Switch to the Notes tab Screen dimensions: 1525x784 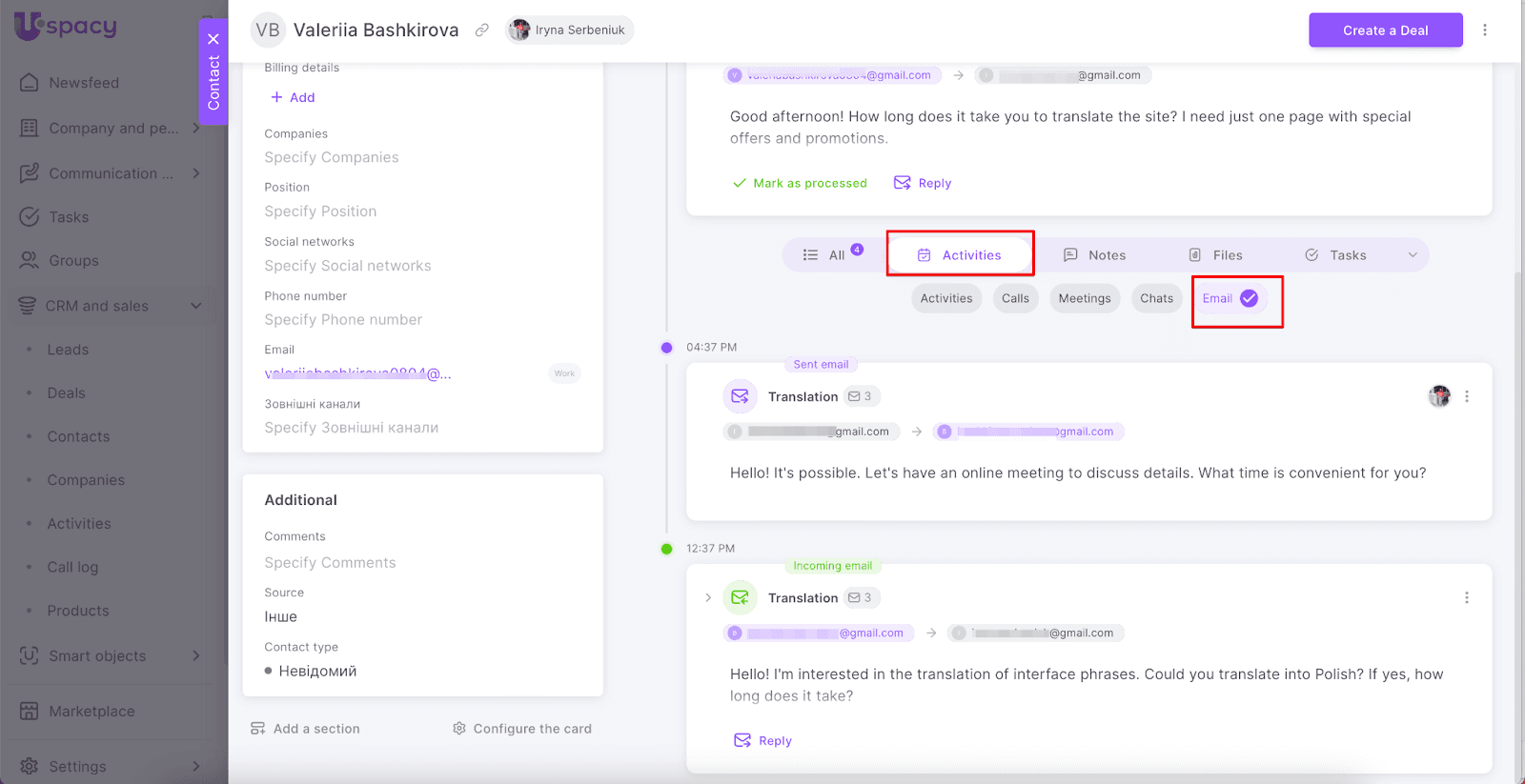coord(1095,255)
